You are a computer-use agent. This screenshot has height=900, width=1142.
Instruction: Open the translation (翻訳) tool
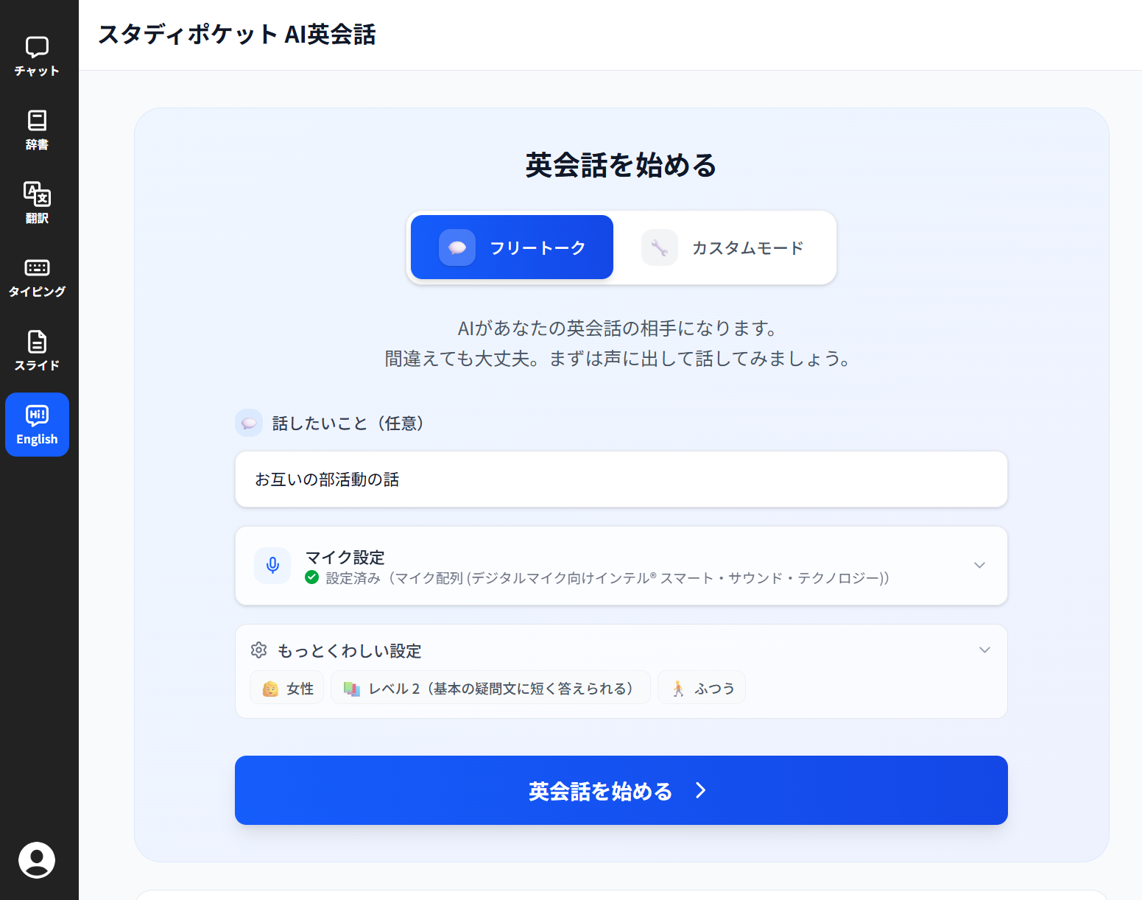point(37,203)
